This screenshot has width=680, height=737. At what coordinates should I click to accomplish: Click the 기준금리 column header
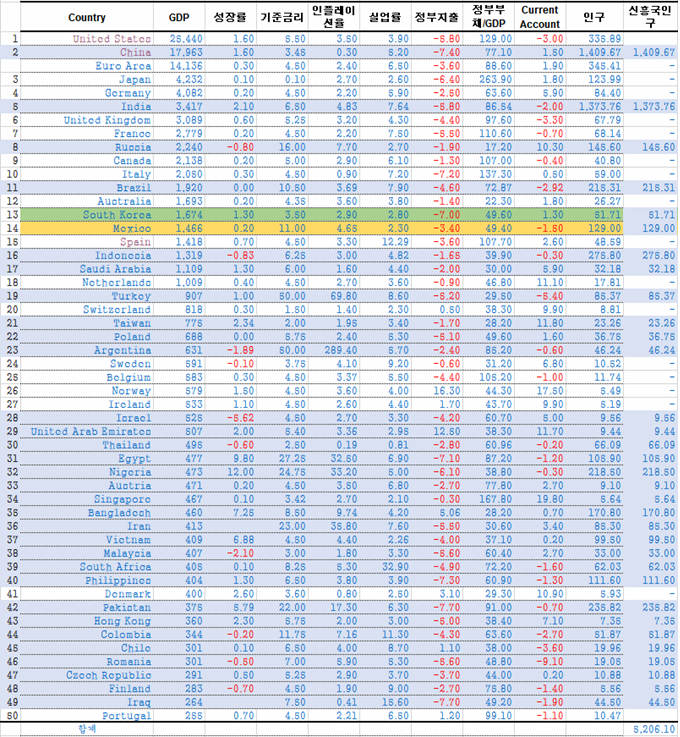point(282,17)
